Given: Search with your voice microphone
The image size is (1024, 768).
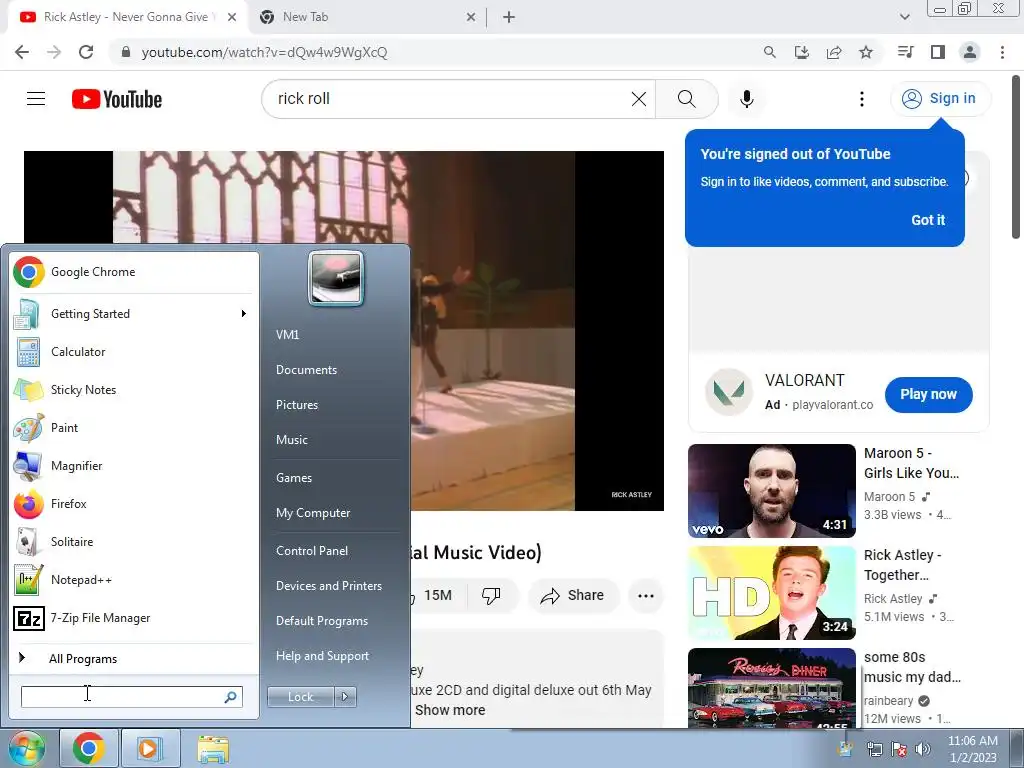Looking at the screenshot, I should [x=747, y=99].
